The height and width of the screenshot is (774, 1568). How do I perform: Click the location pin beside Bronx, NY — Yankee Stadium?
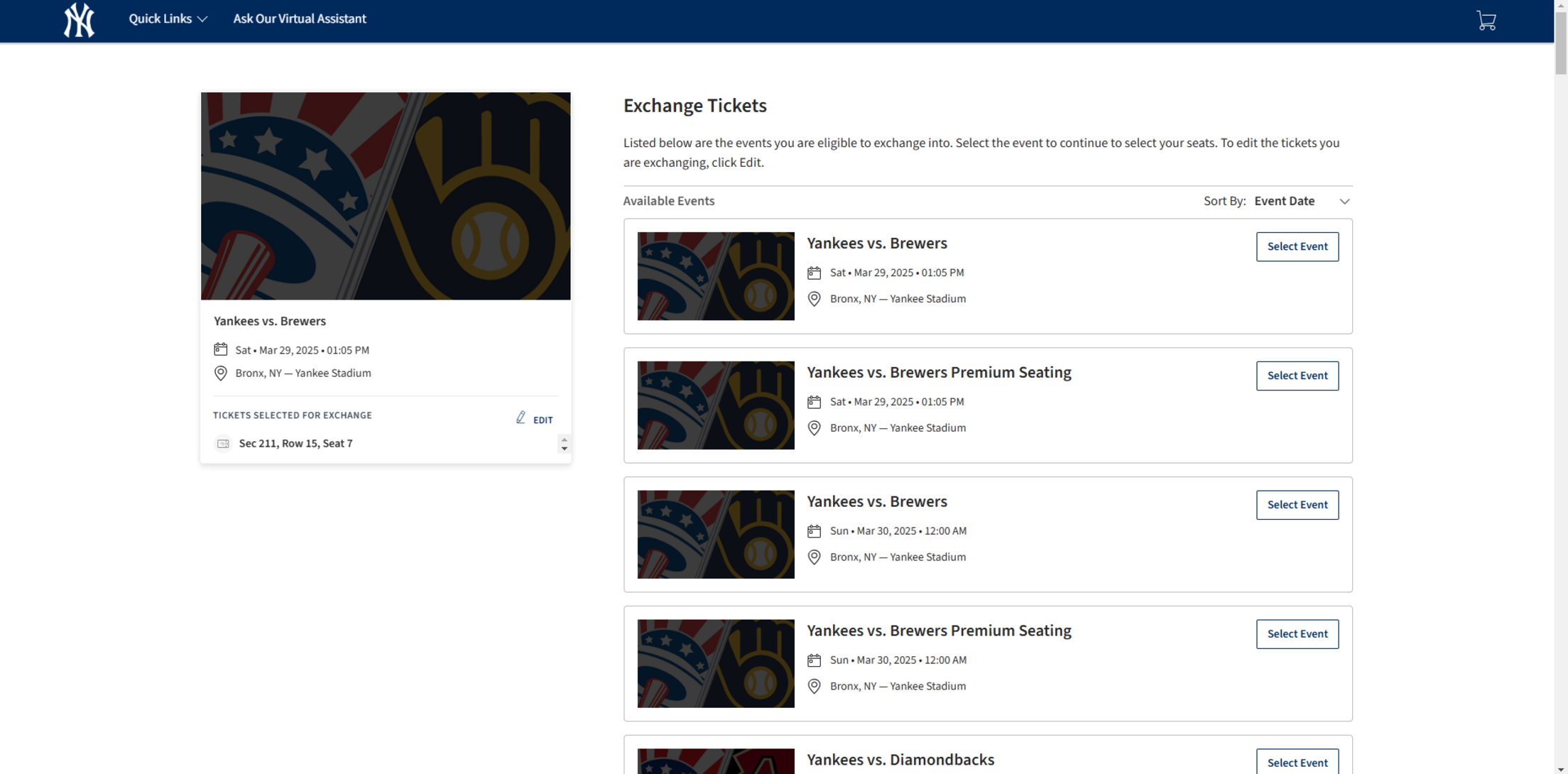(220, 373)
